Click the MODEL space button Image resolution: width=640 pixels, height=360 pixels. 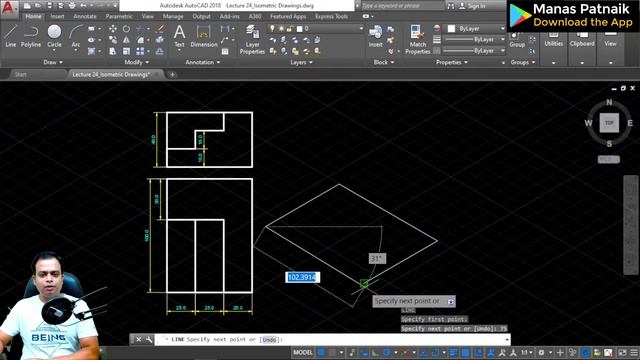pyautogui.click(x=303, y=352)
